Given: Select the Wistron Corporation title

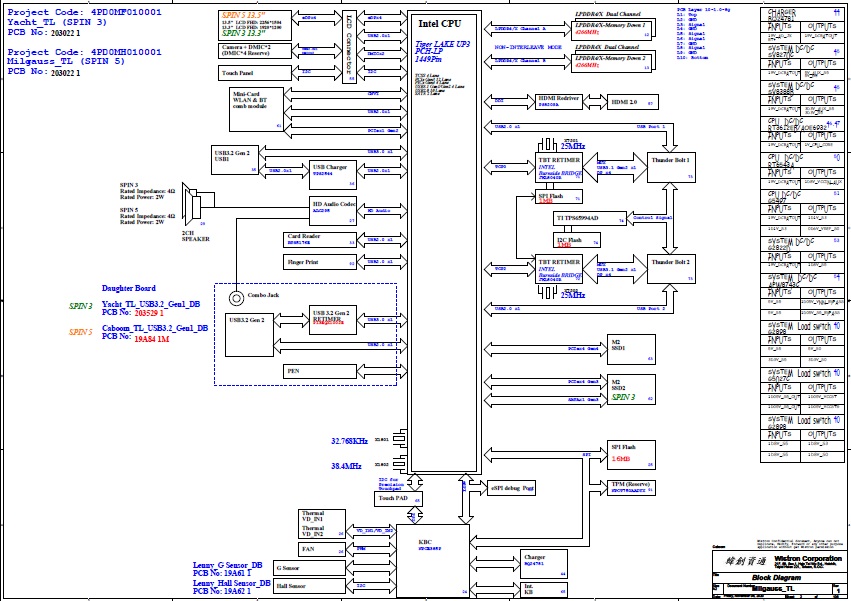Looking at the screenshot, I should [808, 558].
